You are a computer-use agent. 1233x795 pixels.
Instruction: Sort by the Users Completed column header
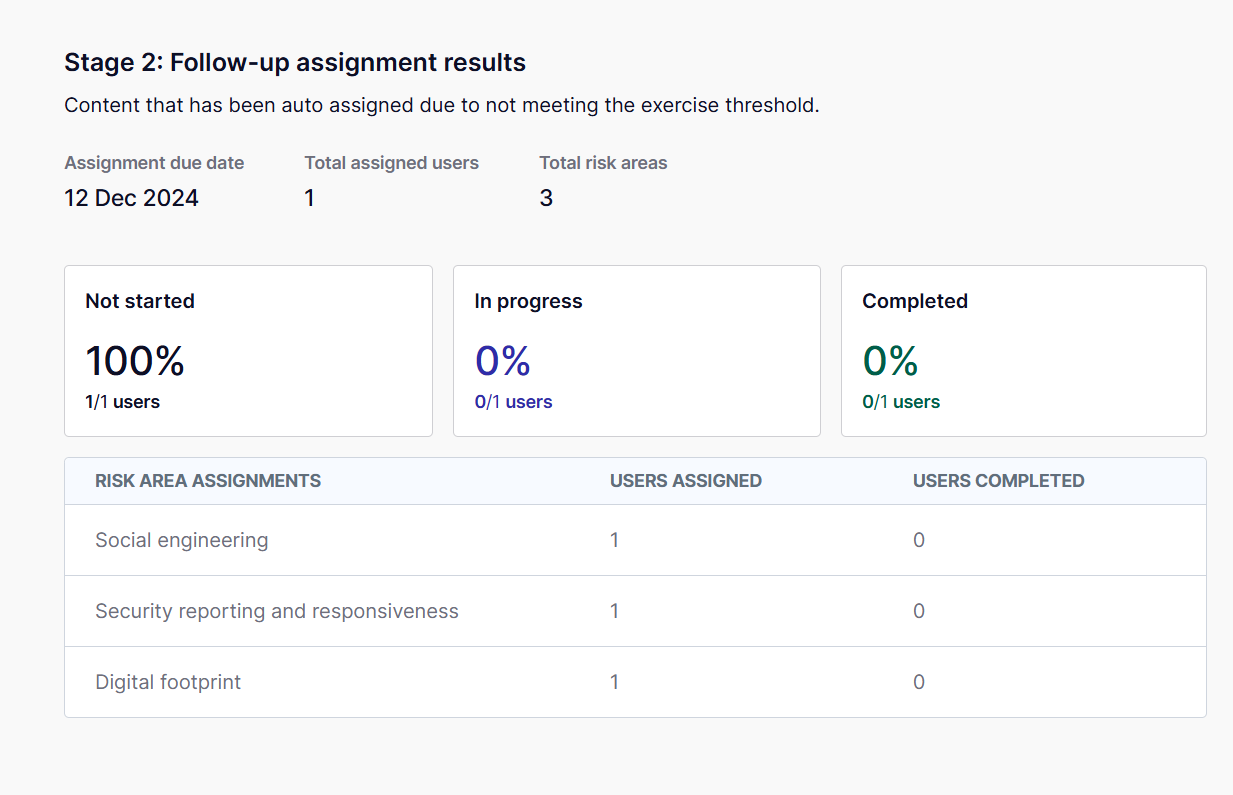998,481
